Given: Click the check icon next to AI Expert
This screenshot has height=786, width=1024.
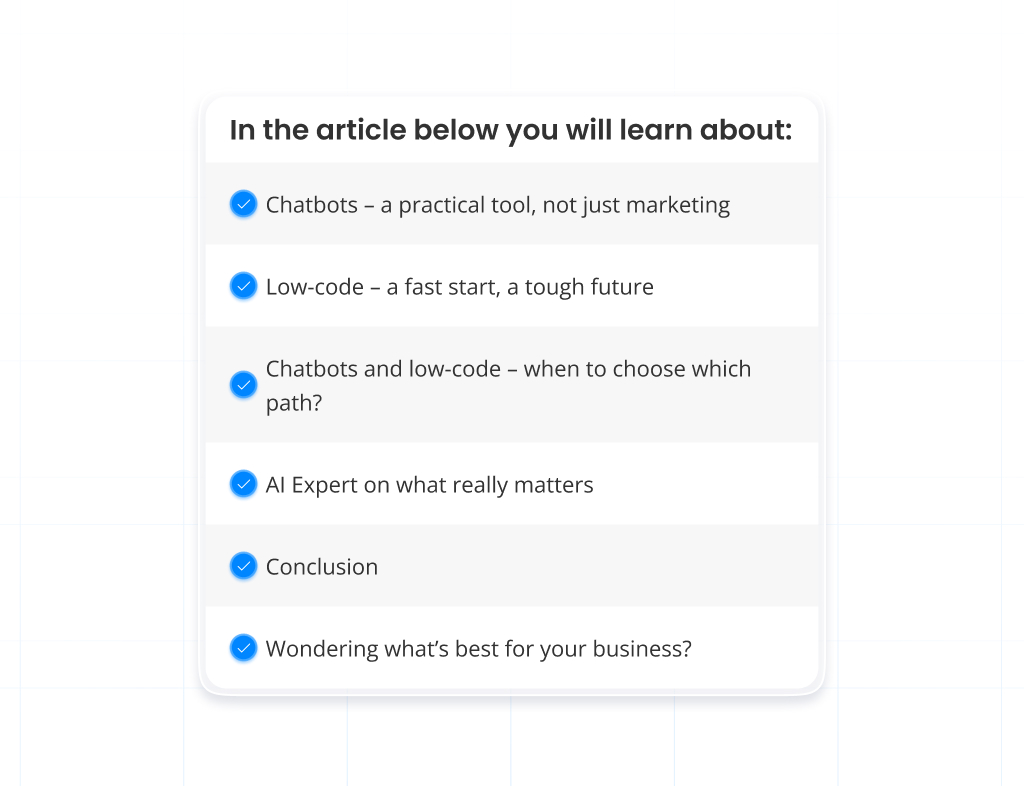Looking at the screenshot, I should pyautogui.click(x=243, y=484).
